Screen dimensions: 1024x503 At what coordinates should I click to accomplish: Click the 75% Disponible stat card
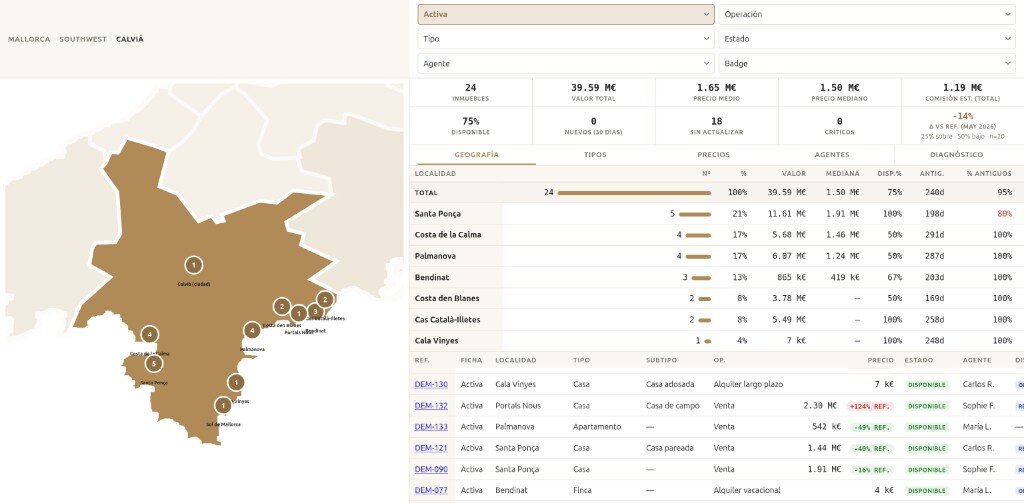471,125
